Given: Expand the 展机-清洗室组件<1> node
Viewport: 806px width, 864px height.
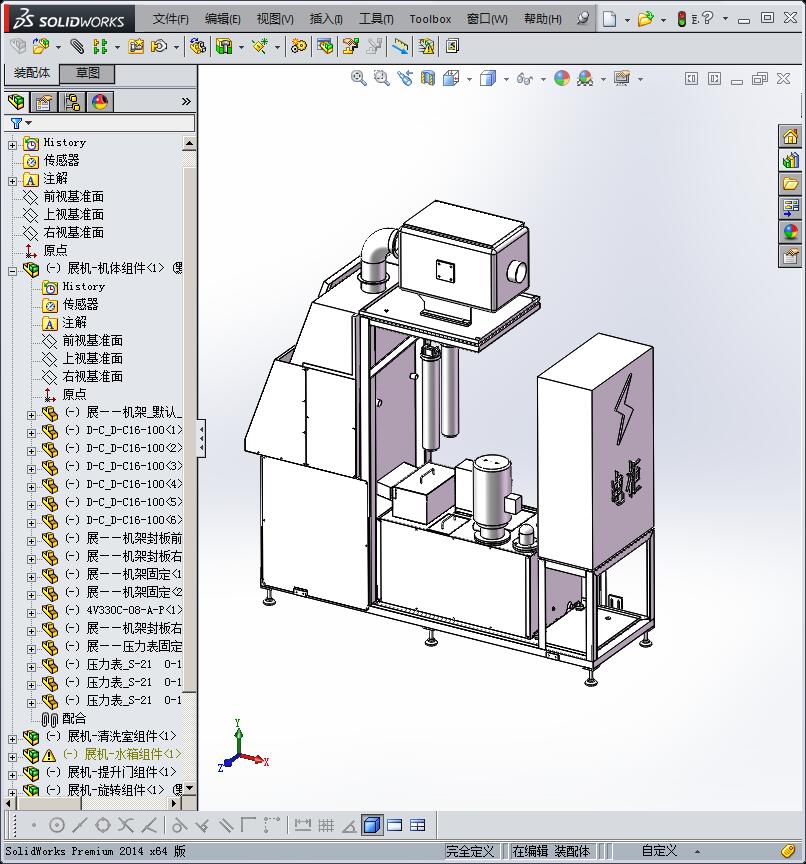Looking at the screenshot, I should pos(13,739).
